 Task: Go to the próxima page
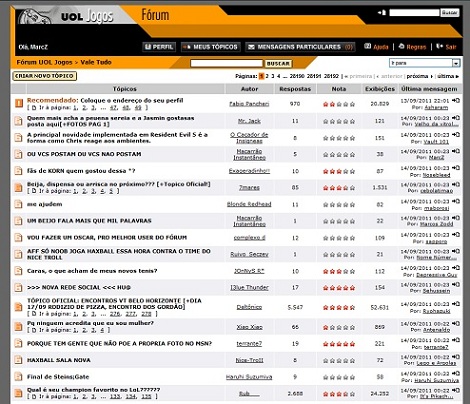[419, 76]
